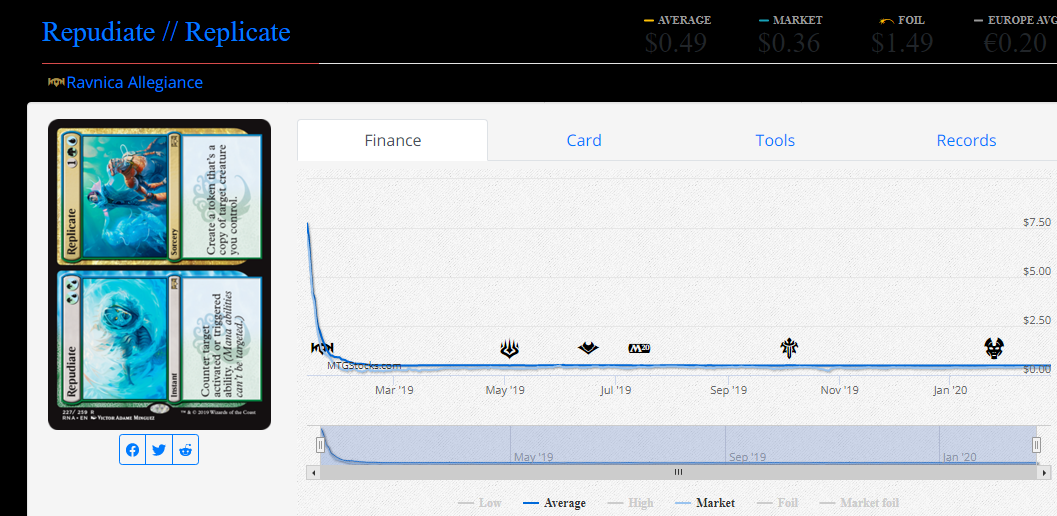Image resolution: width=1057 pixels, height=516 pixels.
Task: Click the navigator scrollbar left arrow
Action: 313,472
